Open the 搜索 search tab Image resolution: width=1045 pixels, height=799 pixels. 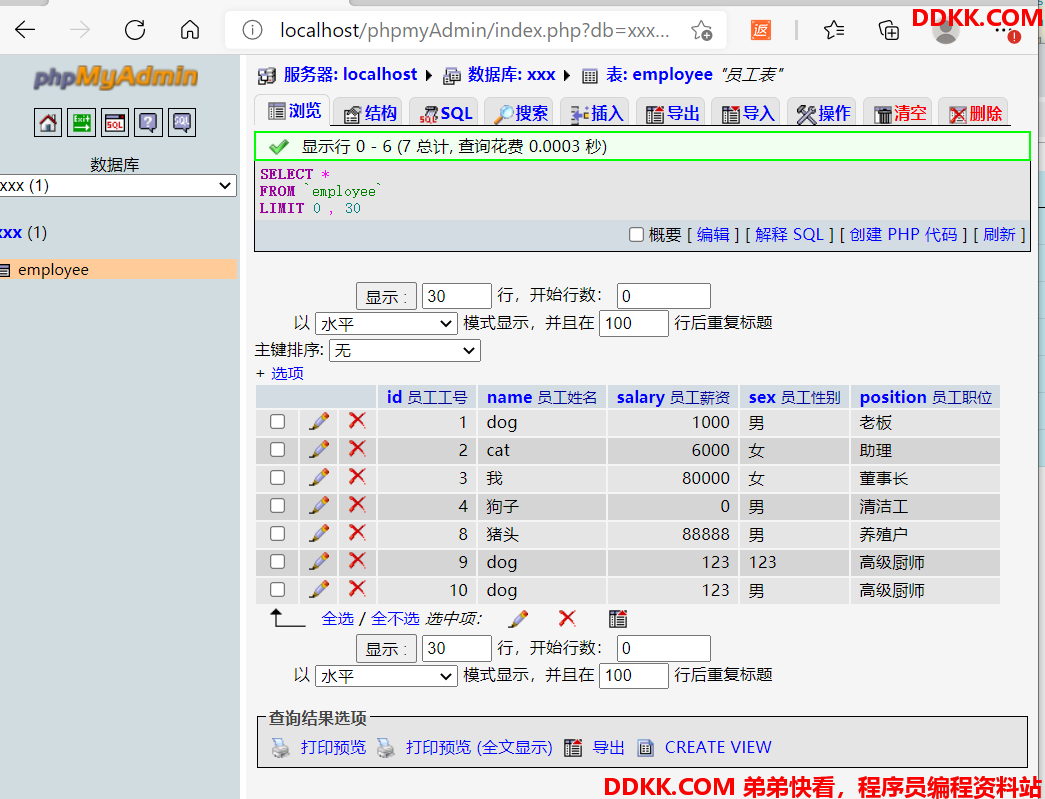click(x=521, y=113)
